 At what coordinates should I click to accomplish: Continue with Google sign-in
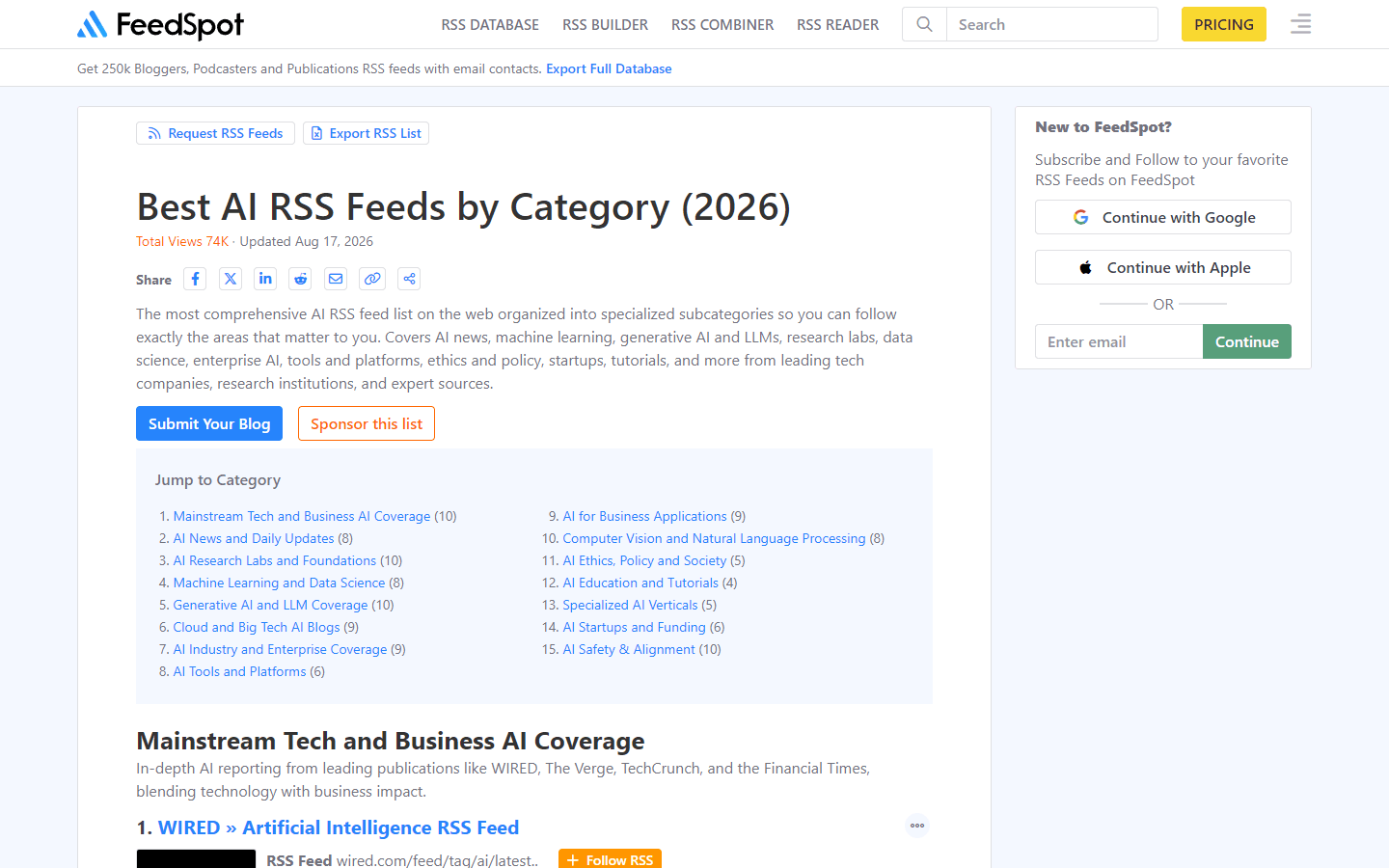1163,217
